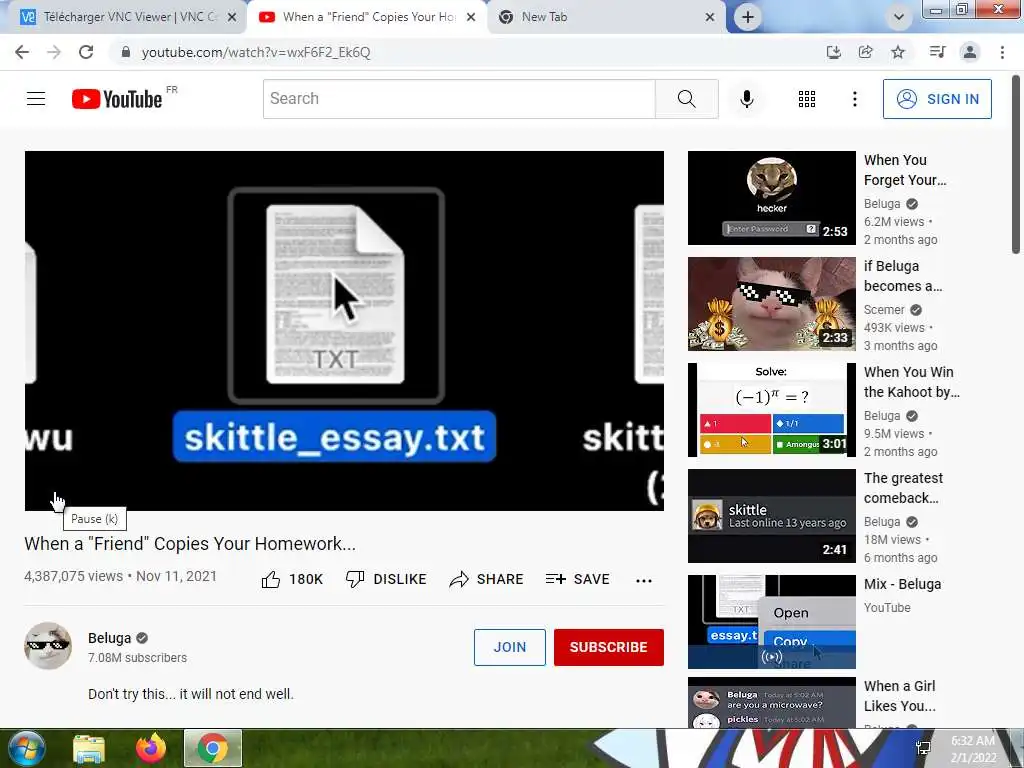
Task: Open When You Forget Your... video title
Action: tap(904, 170)
